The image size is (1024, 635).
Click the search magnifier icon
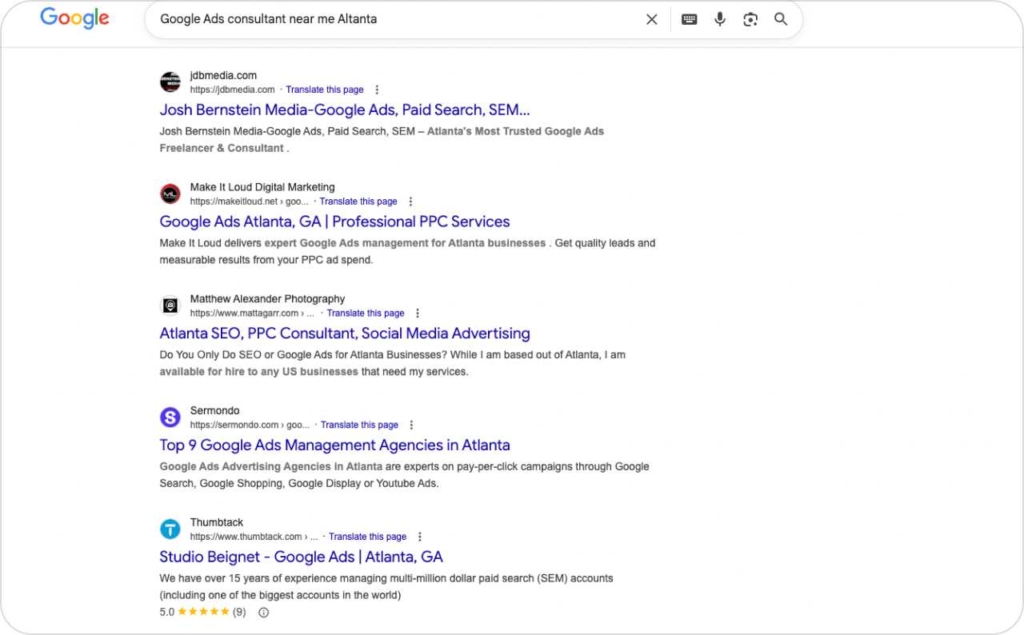coord(781,19)
